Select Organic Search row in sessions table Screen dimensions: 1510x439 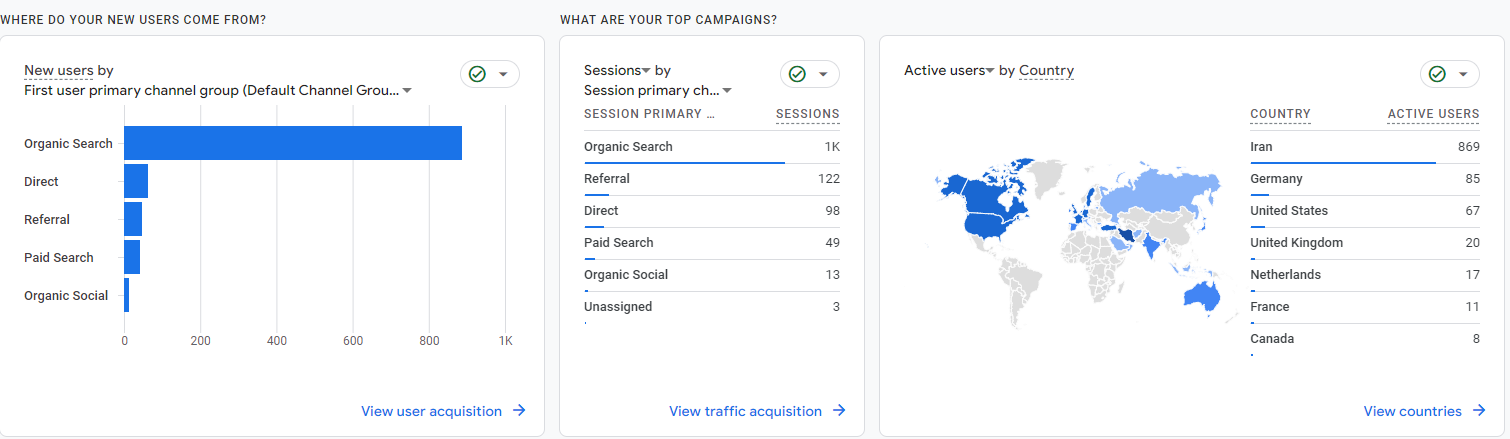click(712, 147)
